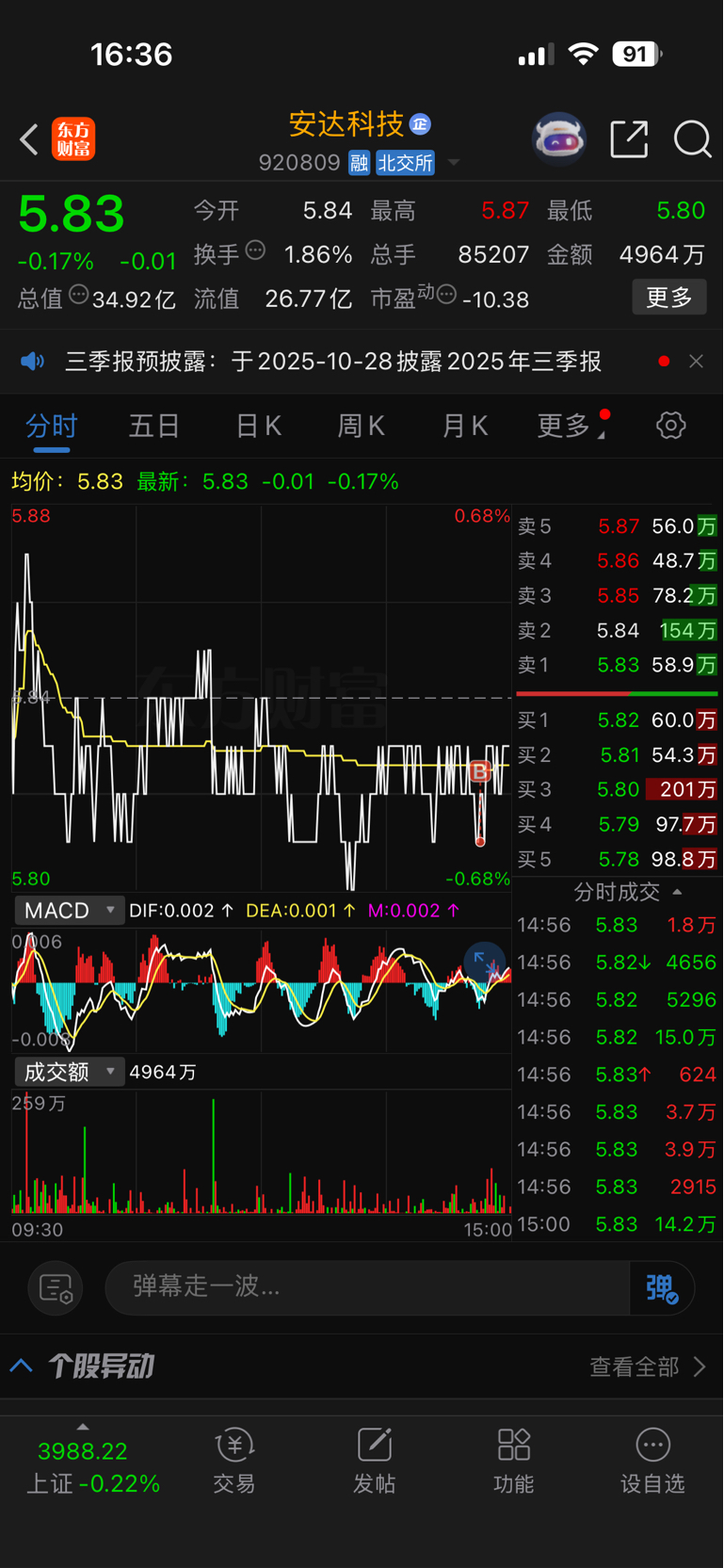Dismiss the announcement banner with X

click(696, 362)
